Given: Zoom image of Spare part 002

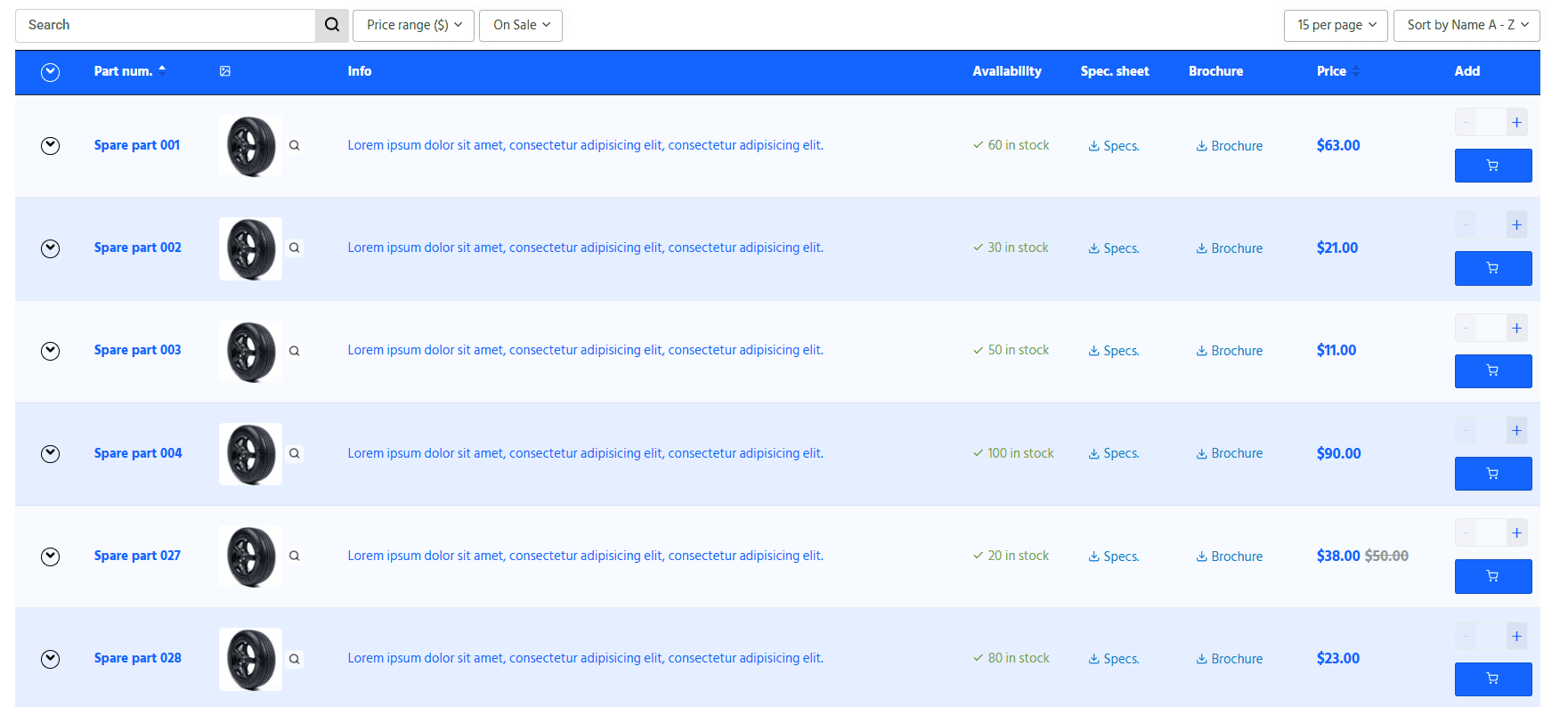Looking at the screenshot, I should click(x=294, y=248).
